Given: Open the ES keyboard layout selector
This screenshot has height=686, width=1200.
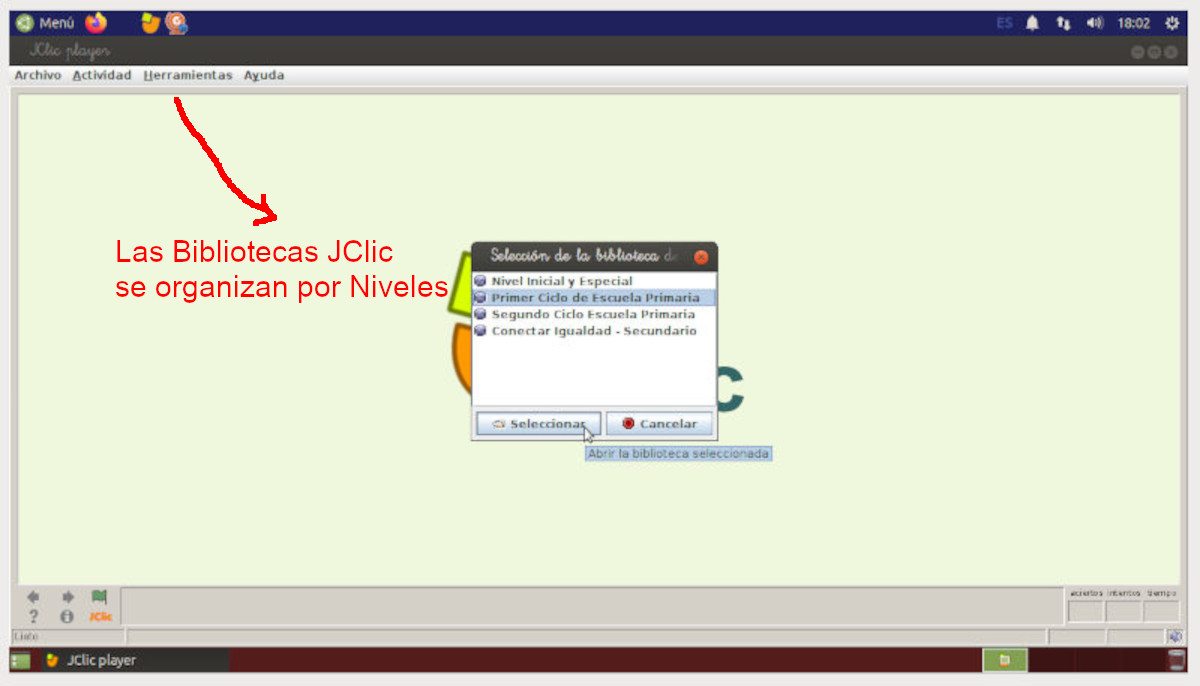Looking at the screenshot, I should [1004, 22].
